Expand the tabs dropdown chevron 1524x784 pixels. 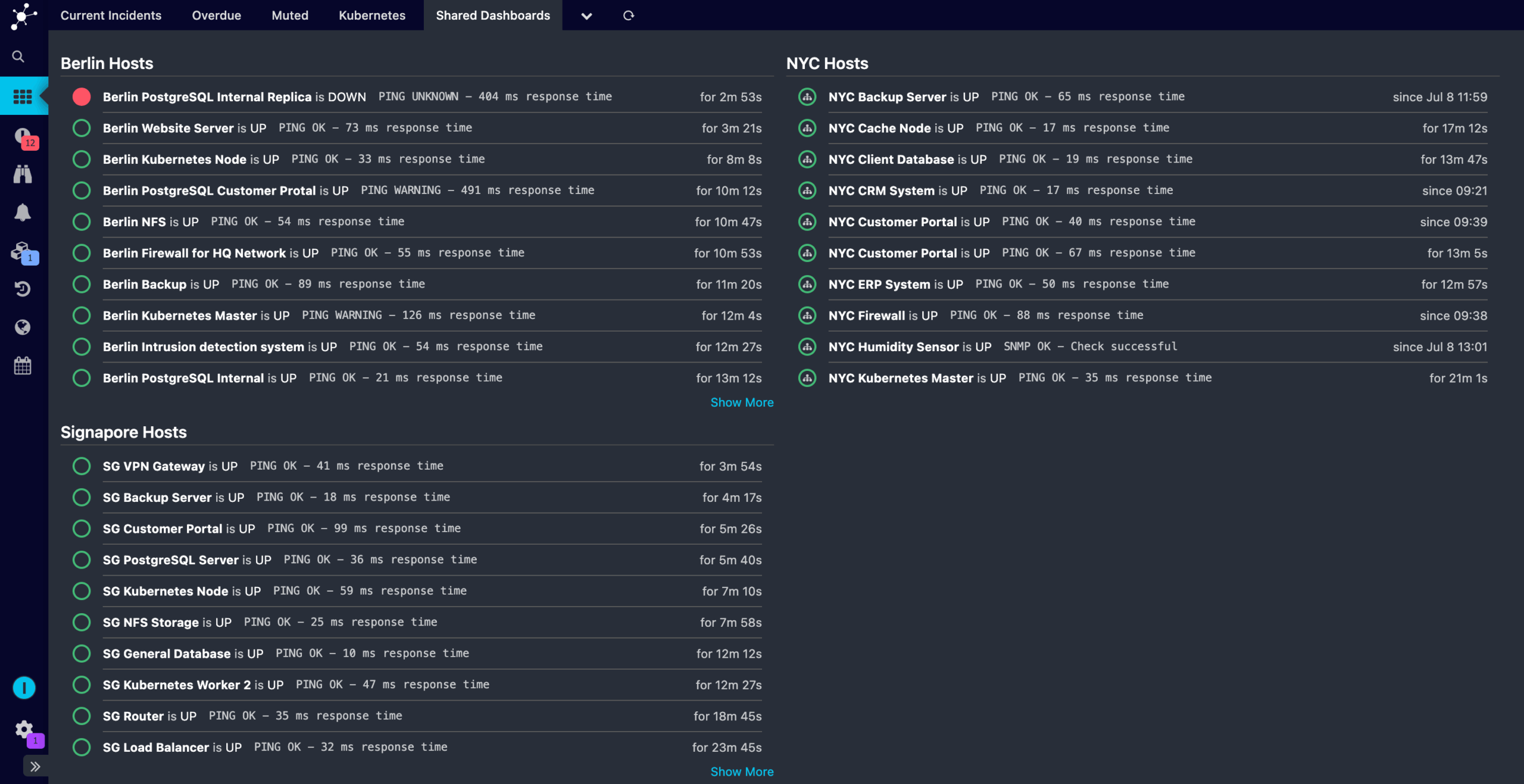tap(586, 16)
